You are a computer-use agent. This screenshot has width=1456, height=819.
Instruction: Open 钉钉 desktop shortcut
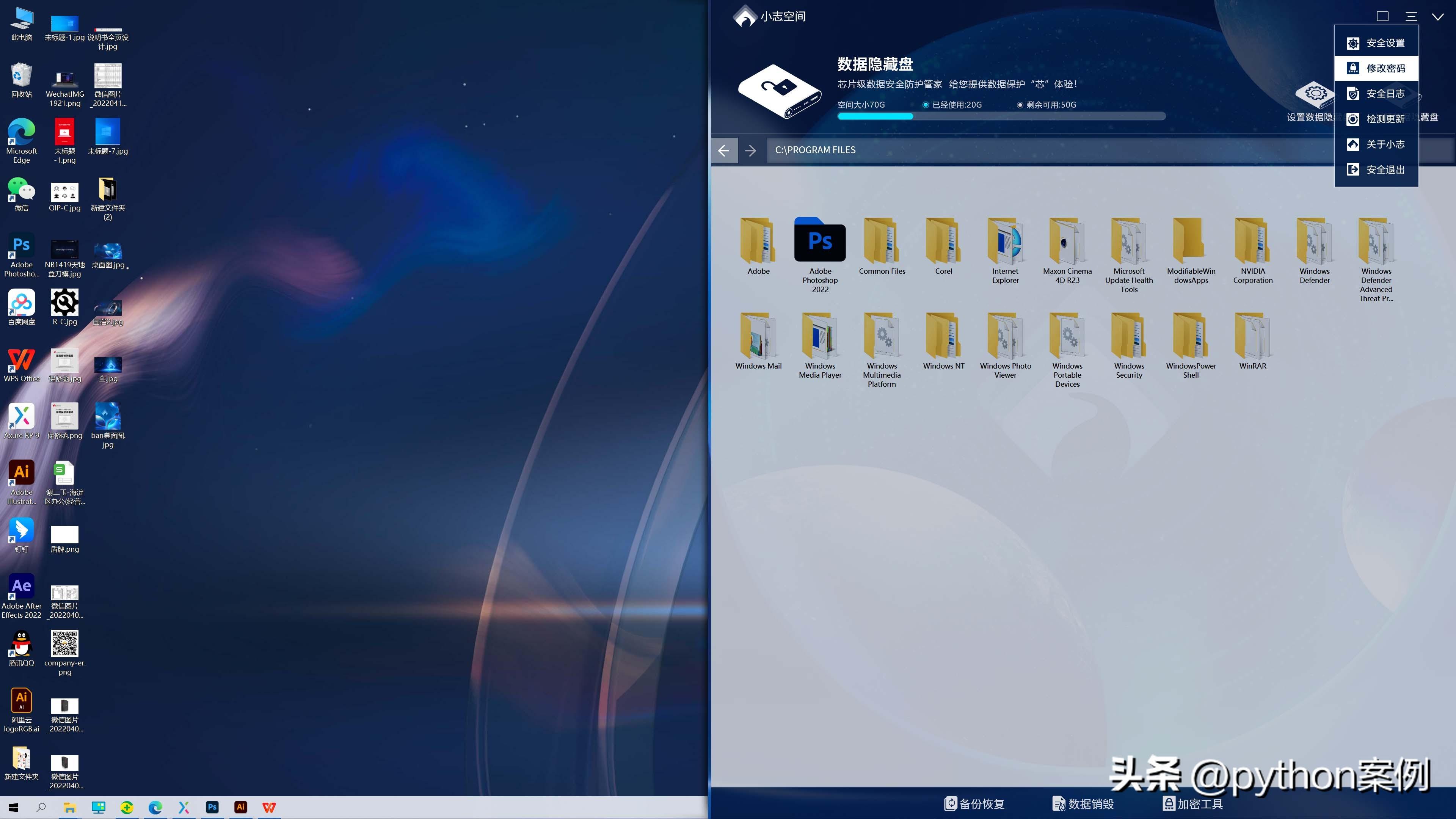[x=22, y=535]
